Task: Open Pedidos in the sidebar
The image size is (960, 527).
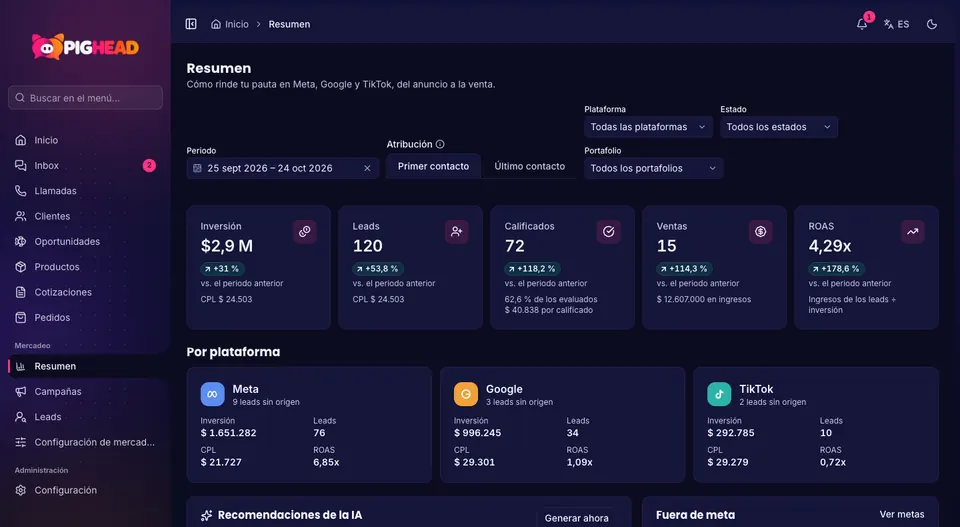Action: click(85, 317)
